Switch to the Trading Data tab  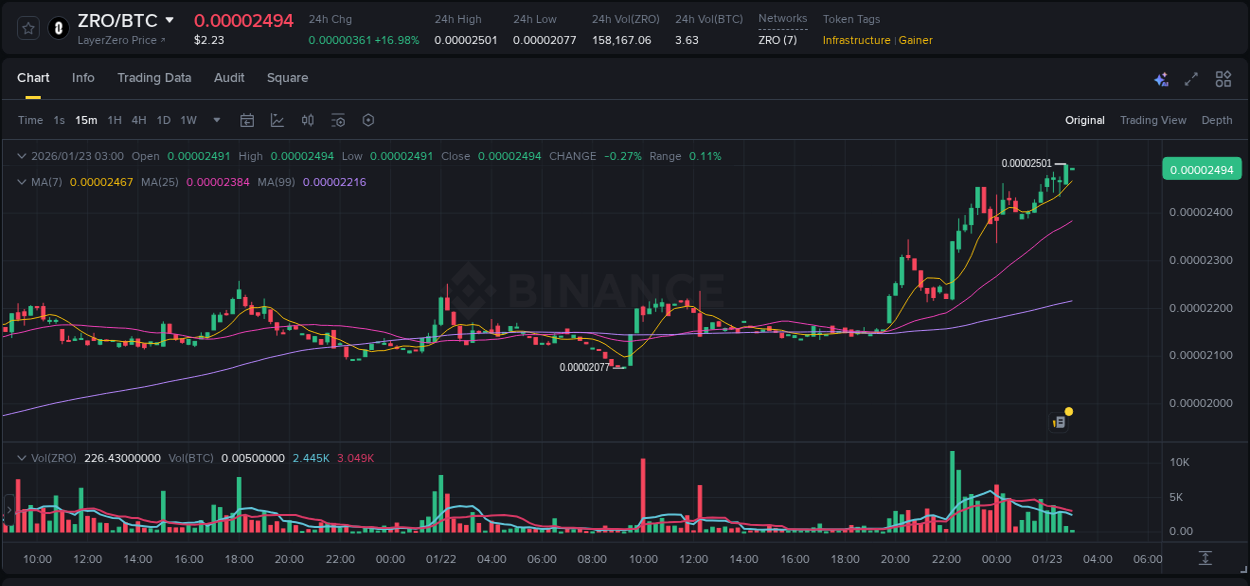coord(154,78)
